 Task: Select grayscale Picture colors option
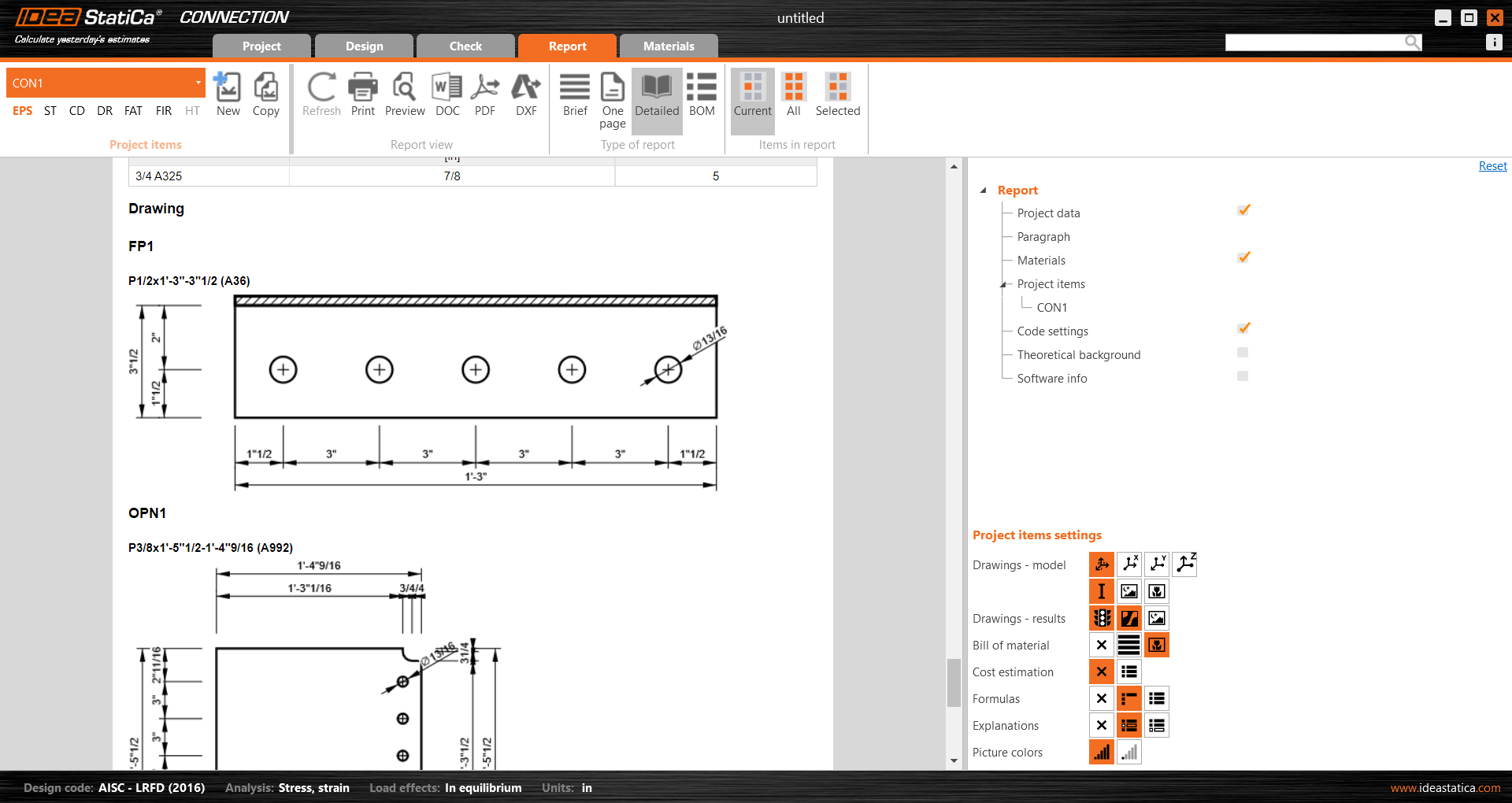point(1128,753)
